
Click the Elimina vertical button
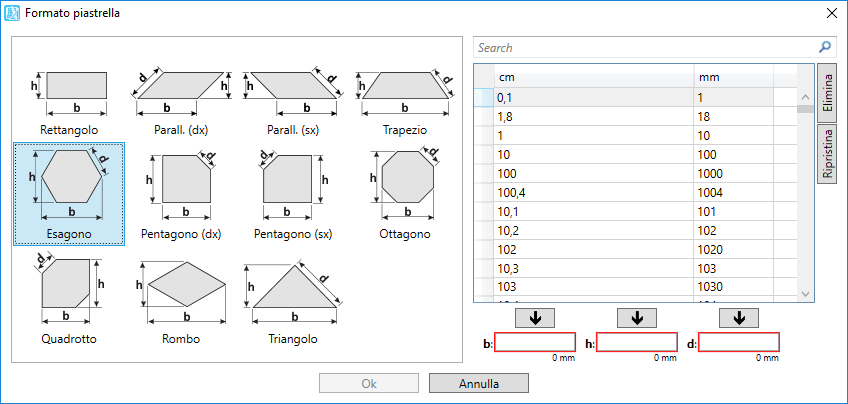(x=826, y=93)
